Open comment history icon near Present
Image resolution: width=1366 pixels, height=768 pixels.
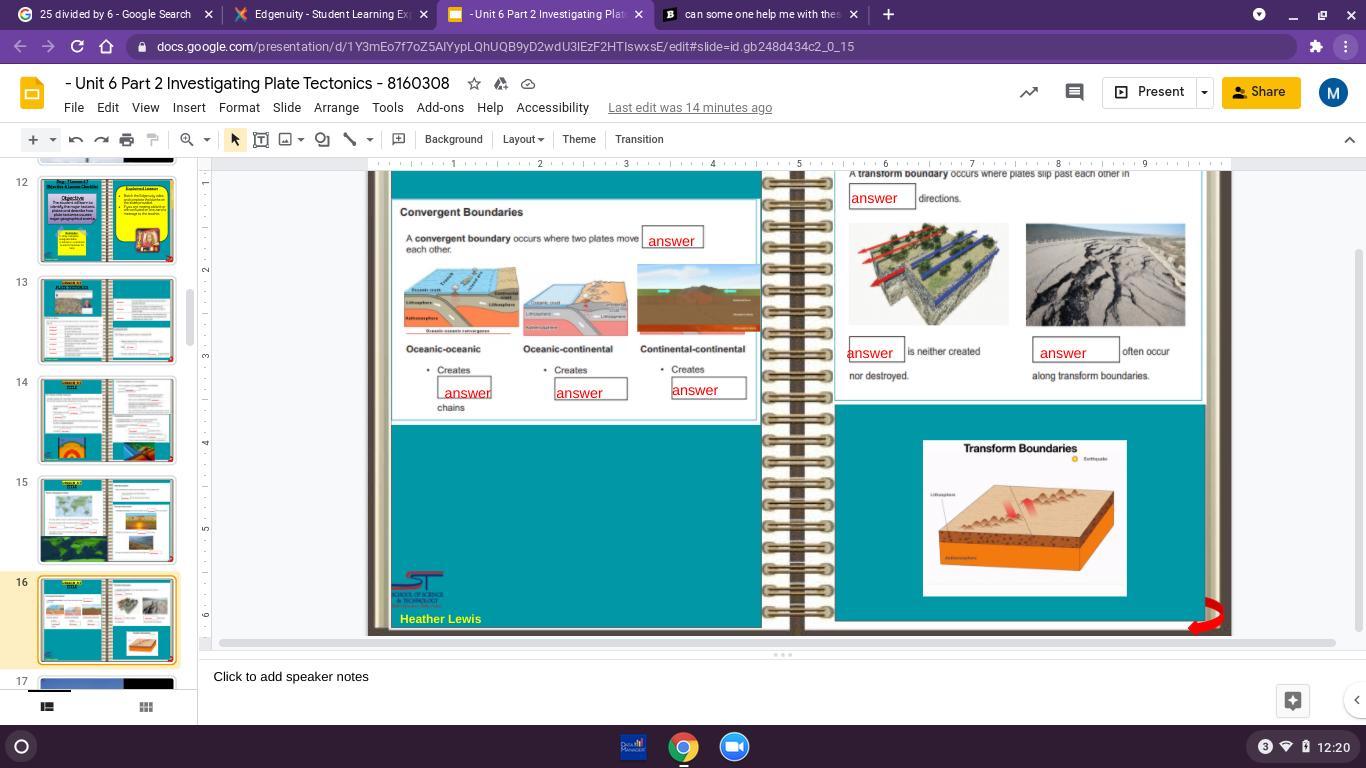point(1074,92)
